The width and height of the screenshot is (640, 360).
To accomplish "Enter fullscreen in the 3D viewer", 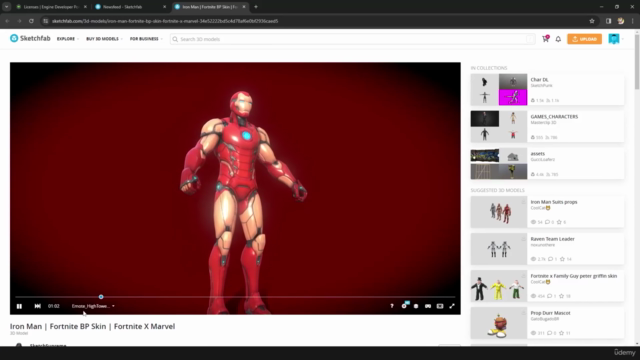I will pos(452,306).
